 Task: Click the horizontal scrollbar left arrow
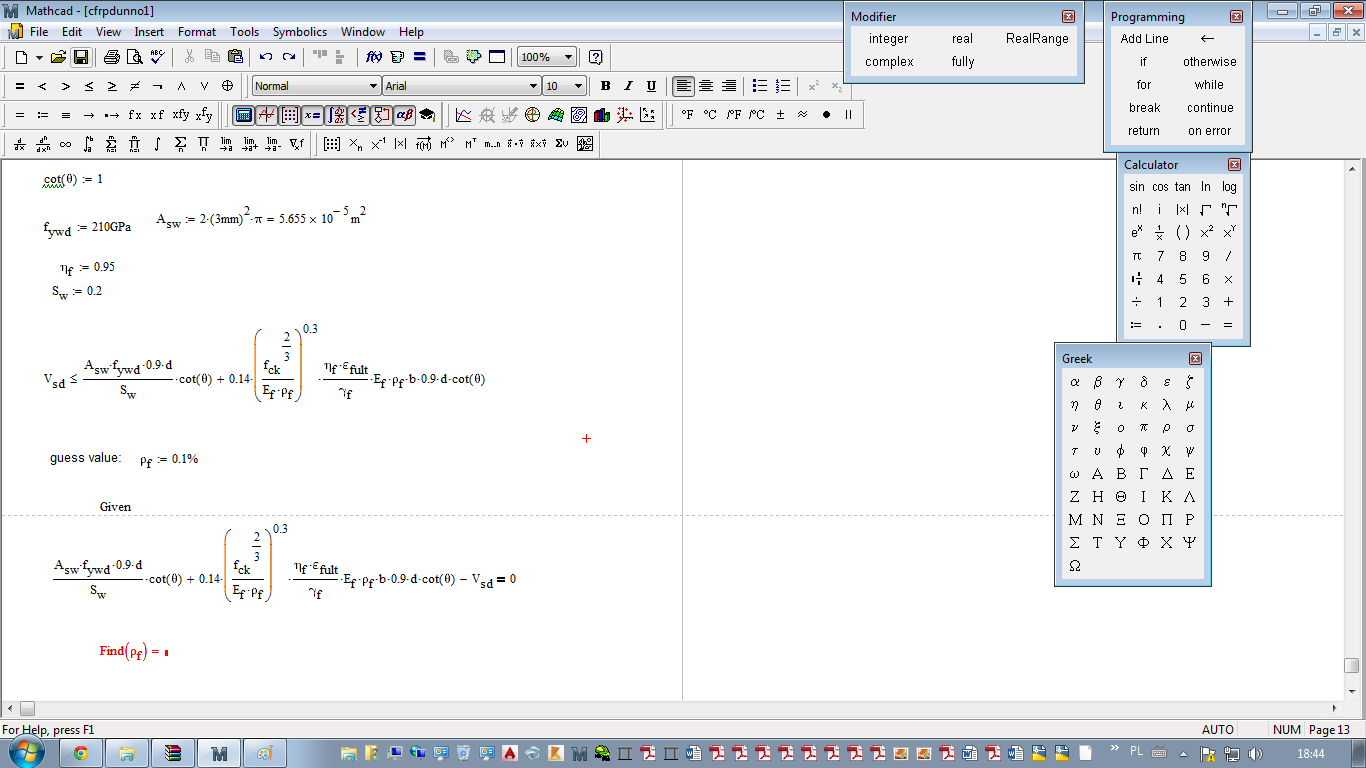click(9, 708)
